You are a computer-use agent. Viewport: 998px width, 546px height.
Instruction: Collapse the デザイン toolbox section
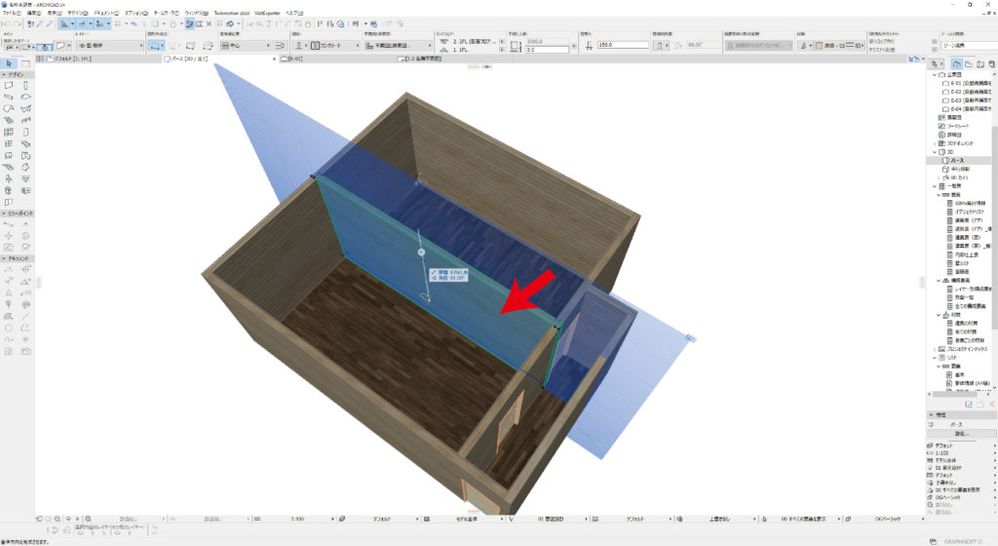click(x=4, y=74)
